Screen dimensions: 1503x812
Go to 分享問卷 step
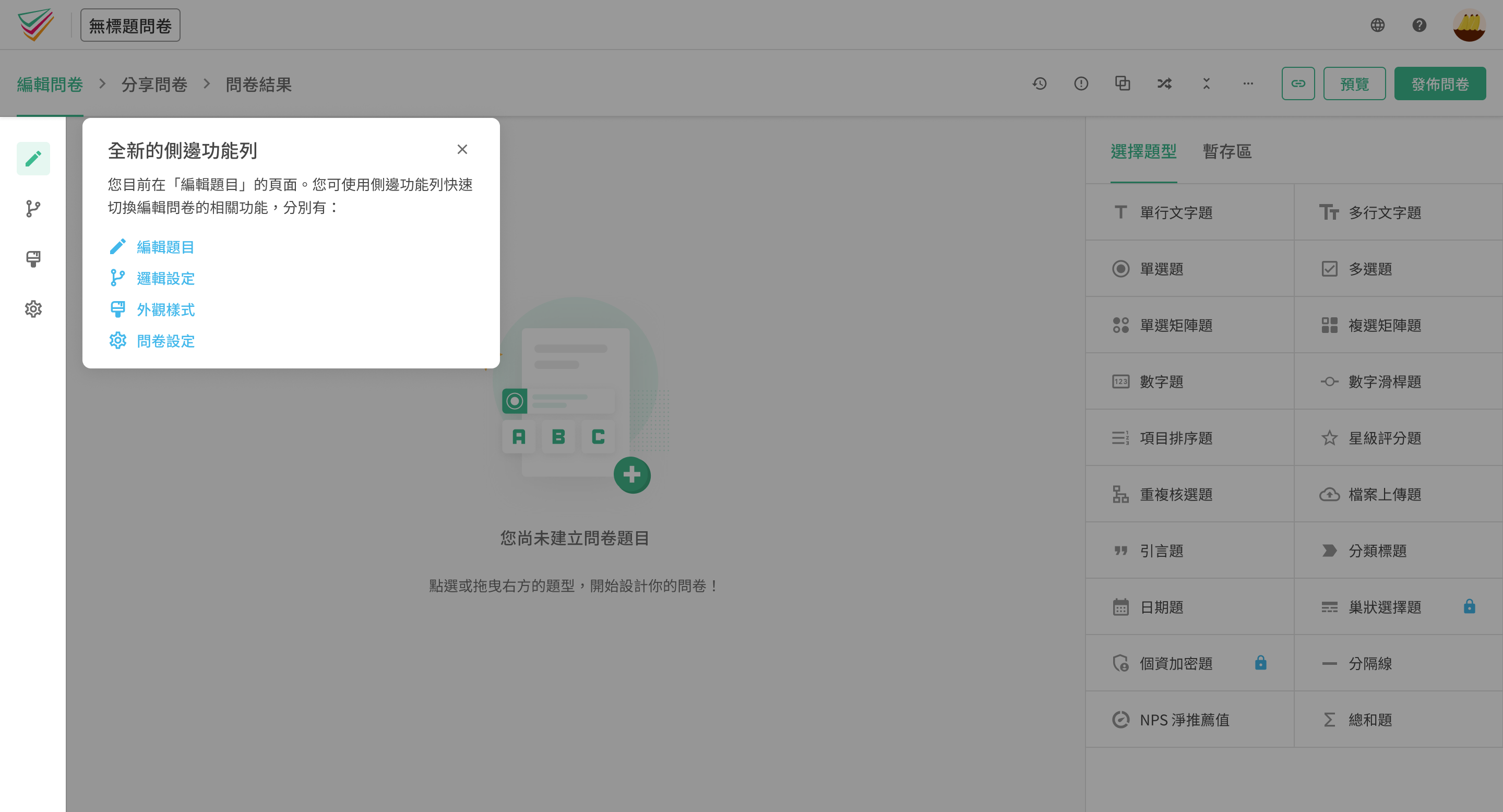[154, 85]
